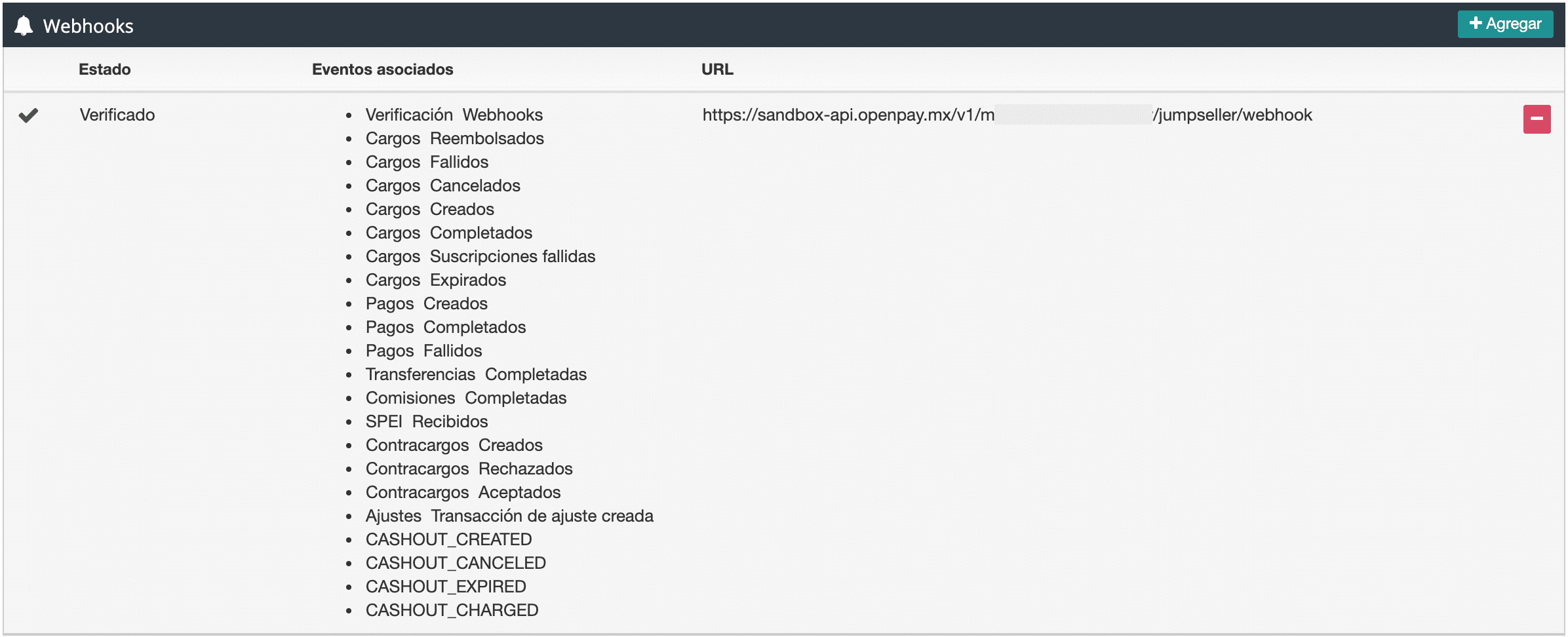This screenshot has width=1568, height=637.
Task: Click the Eventos asociados column header
Action: 382,69
